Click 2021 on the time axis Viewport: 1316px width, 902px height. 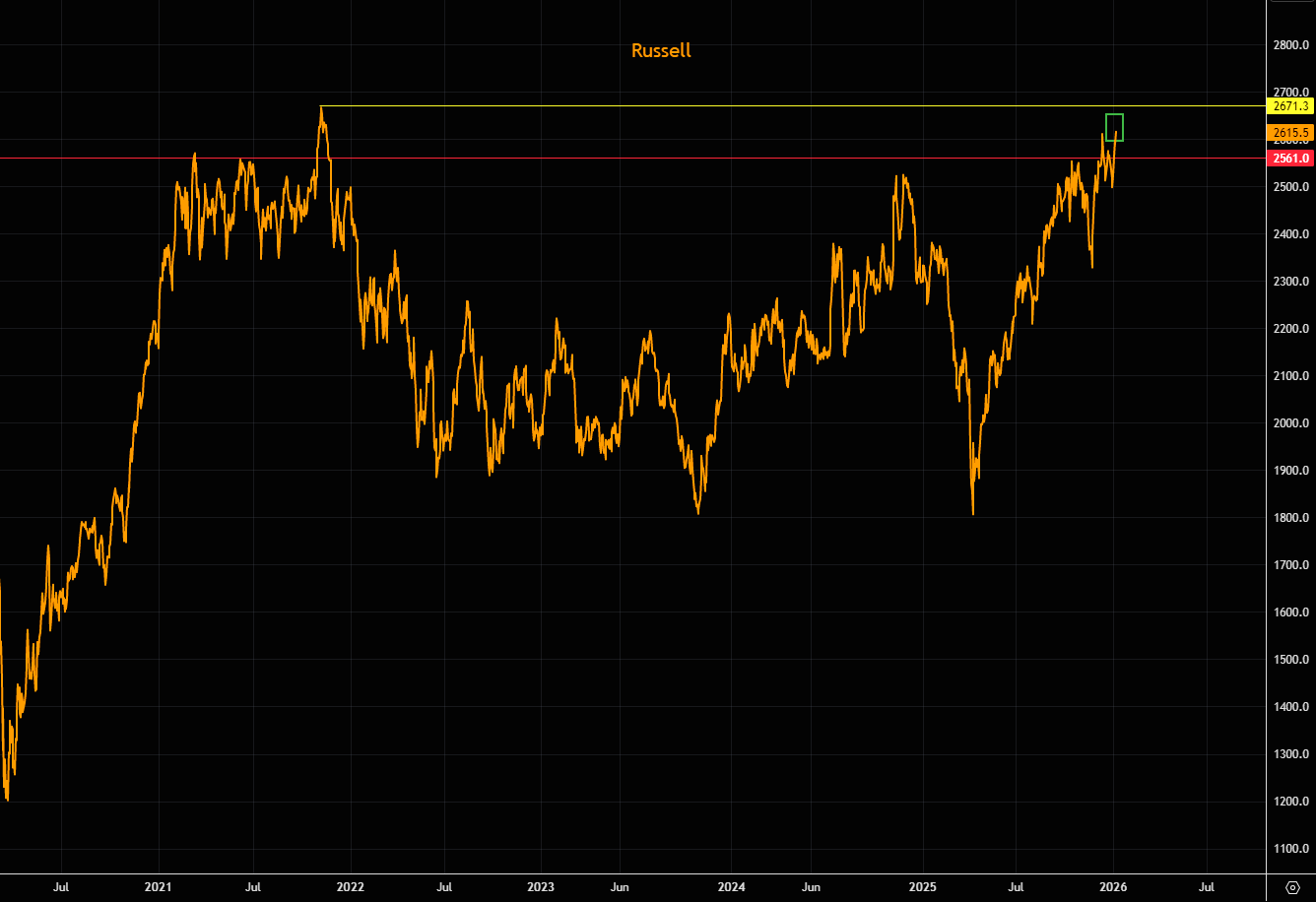click(x=158, y=887)
